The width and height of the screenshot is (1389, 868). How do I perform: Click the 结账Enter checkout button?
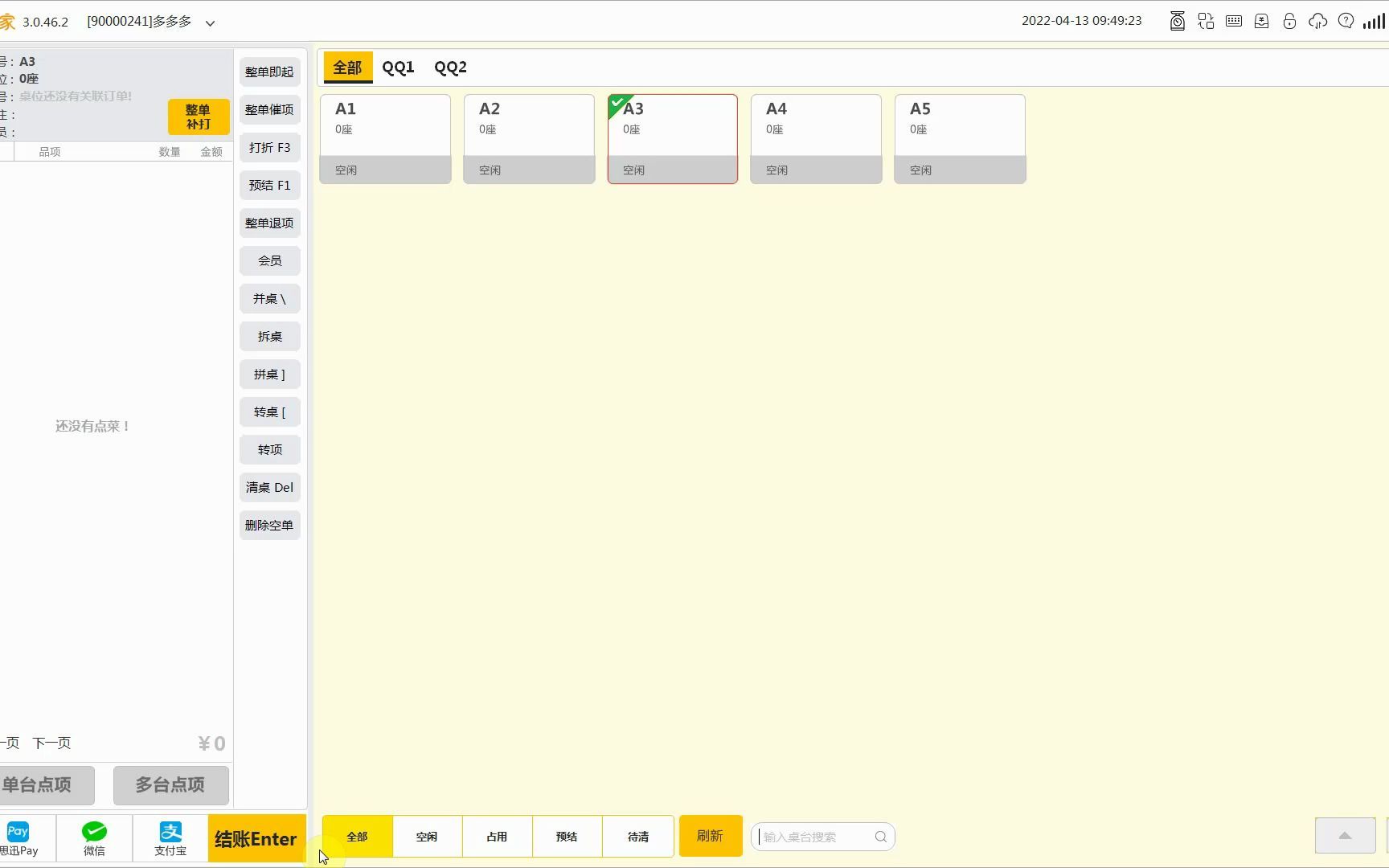pos(256,838)
